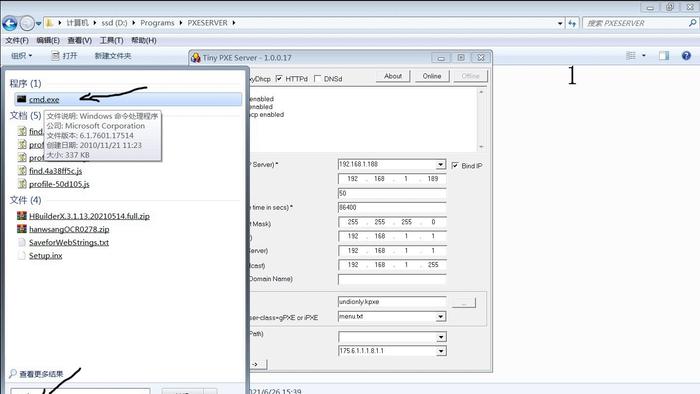The height and width of the screenshot is (394, 700).
Task: Open the 文件(F) menu
Action: (x=17, y=40)
